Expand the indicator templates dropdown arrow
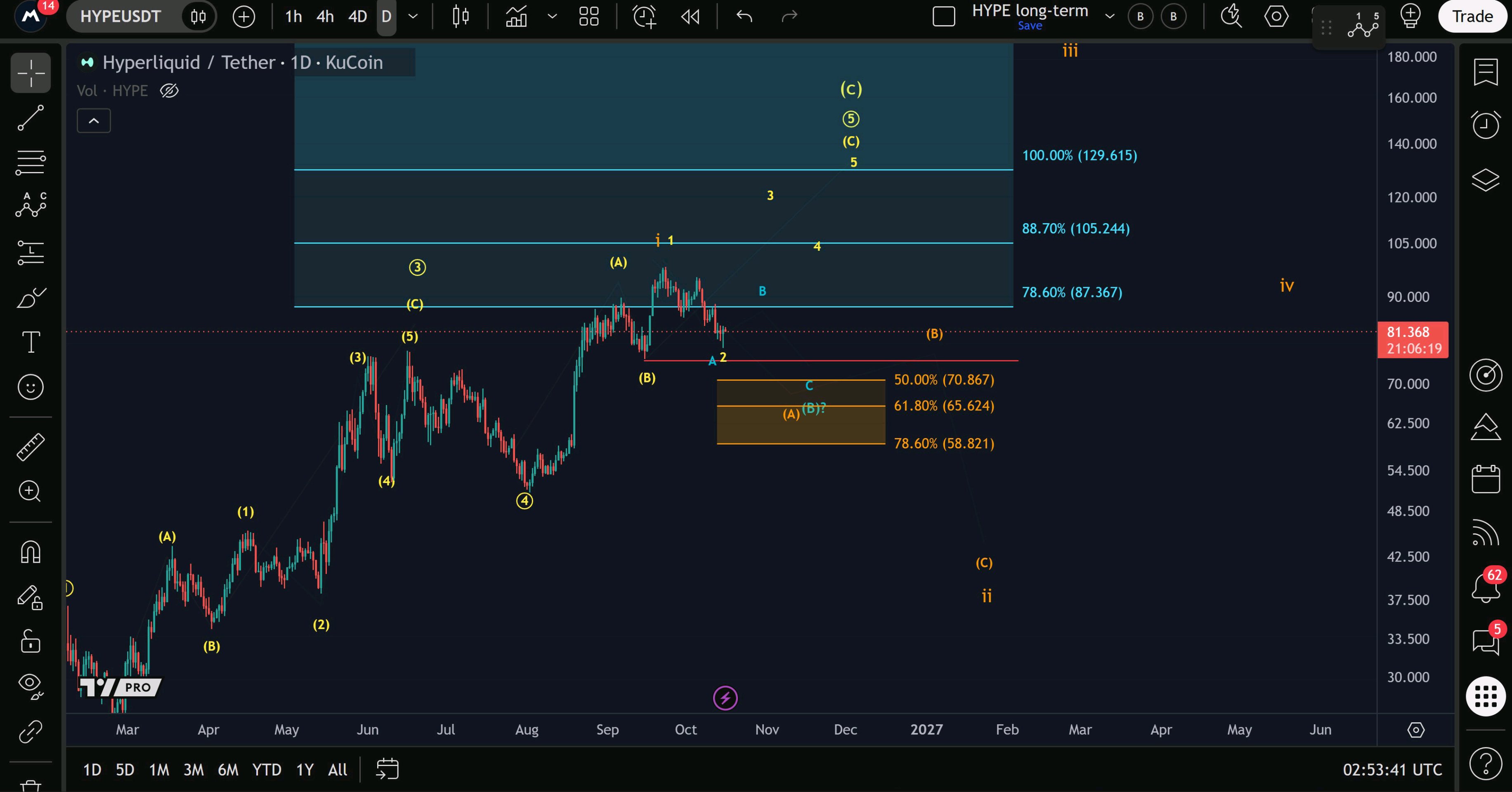The width and height of the screenshot is (1512, 792). [x=552, y=16]
